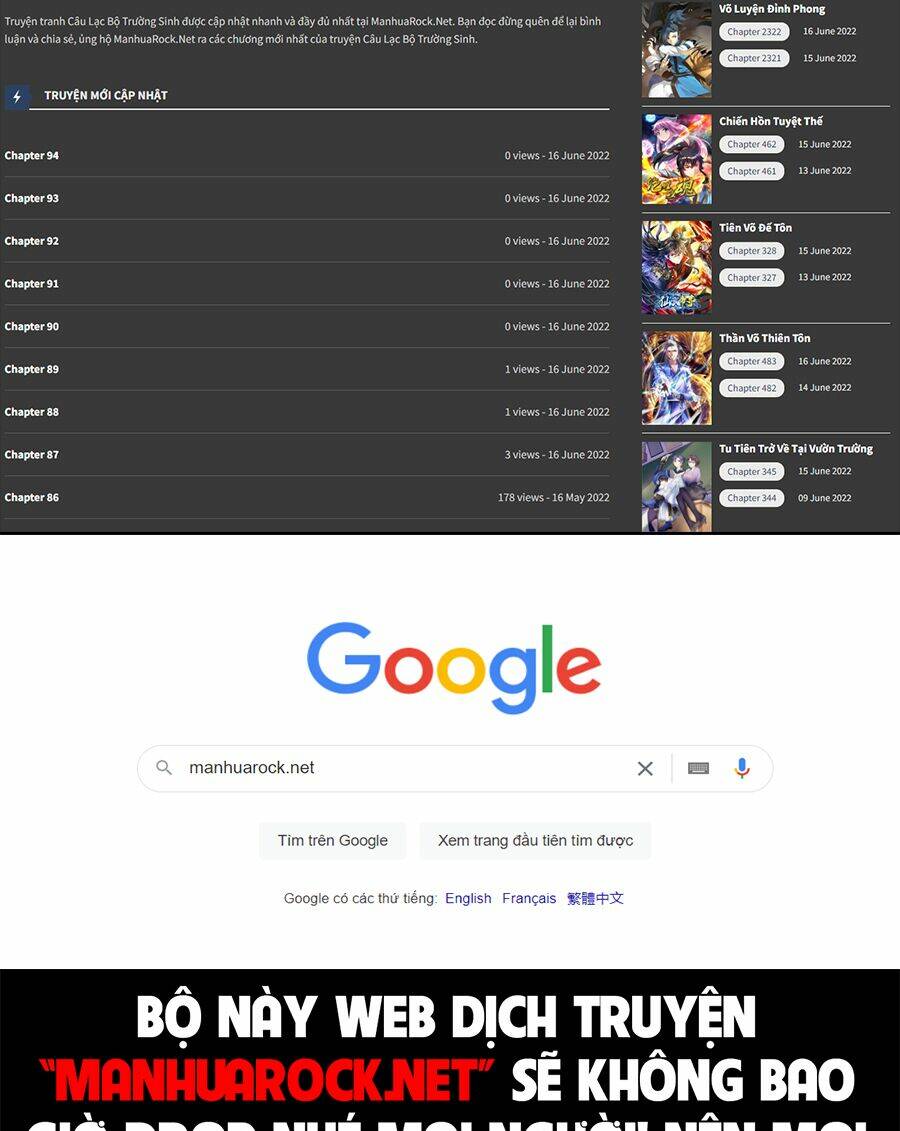Open the Chiến Hồn Tuyệt Thế cover thumbnail
Screen dimensions: 900x1131
coord(676,159)
